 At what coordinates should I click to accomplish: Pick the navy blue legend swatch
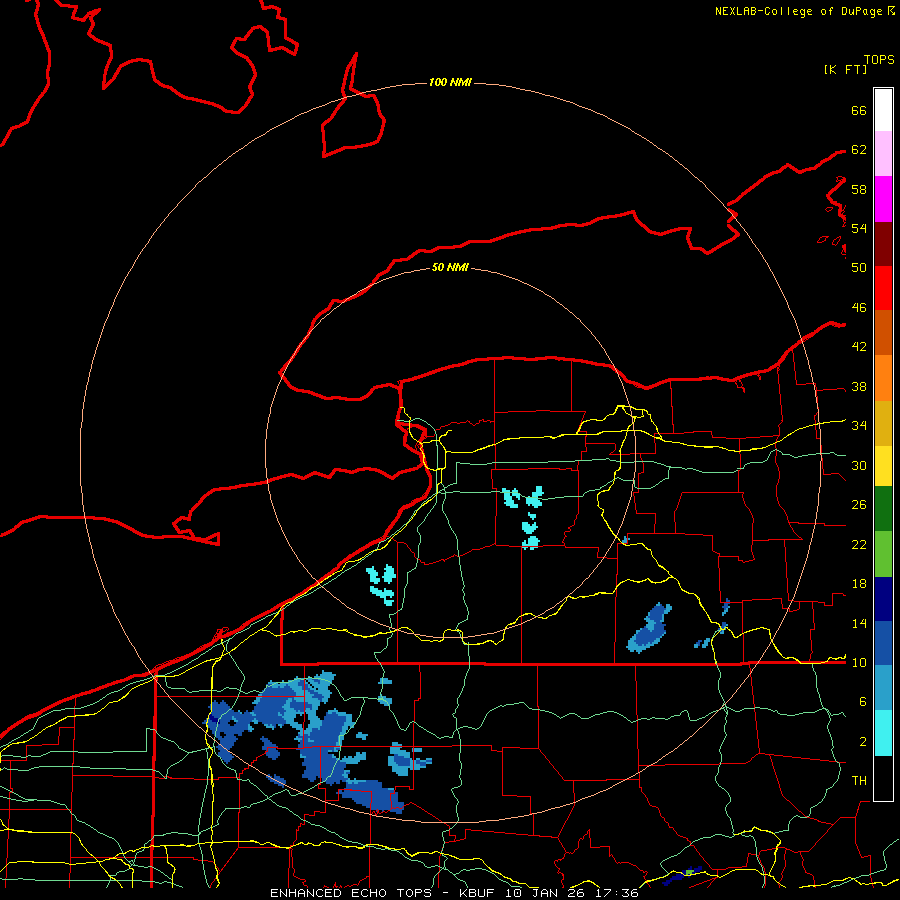coord(883,599)
